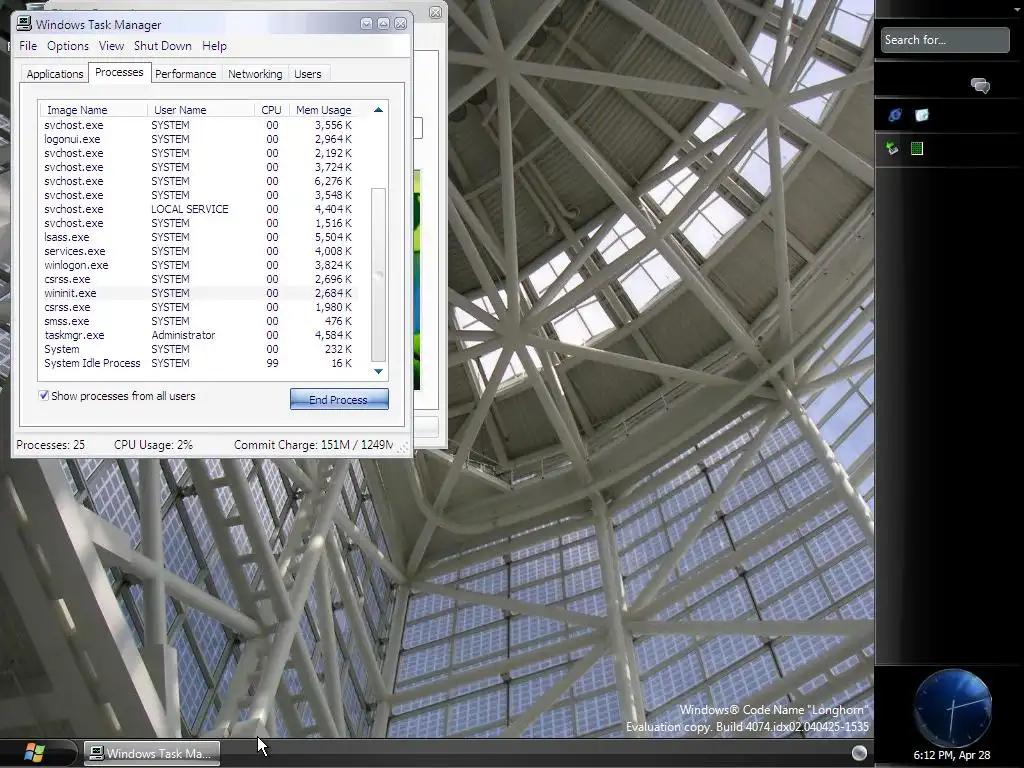Select csrss.exe row using 2,696 K
Viewport: 1024px width, 768px height.
(x=198, y=279)
